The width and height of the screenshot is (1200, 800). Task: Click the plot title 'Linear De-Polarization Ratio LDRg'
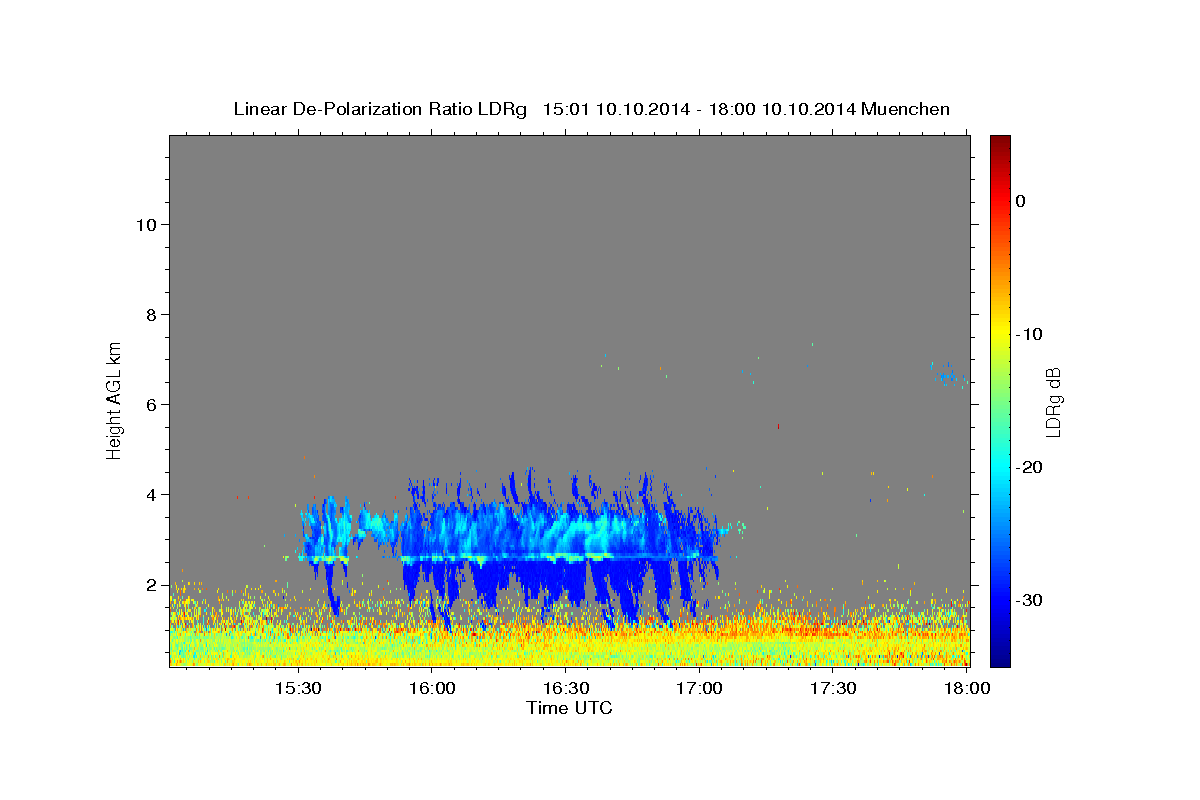[380, 109]
